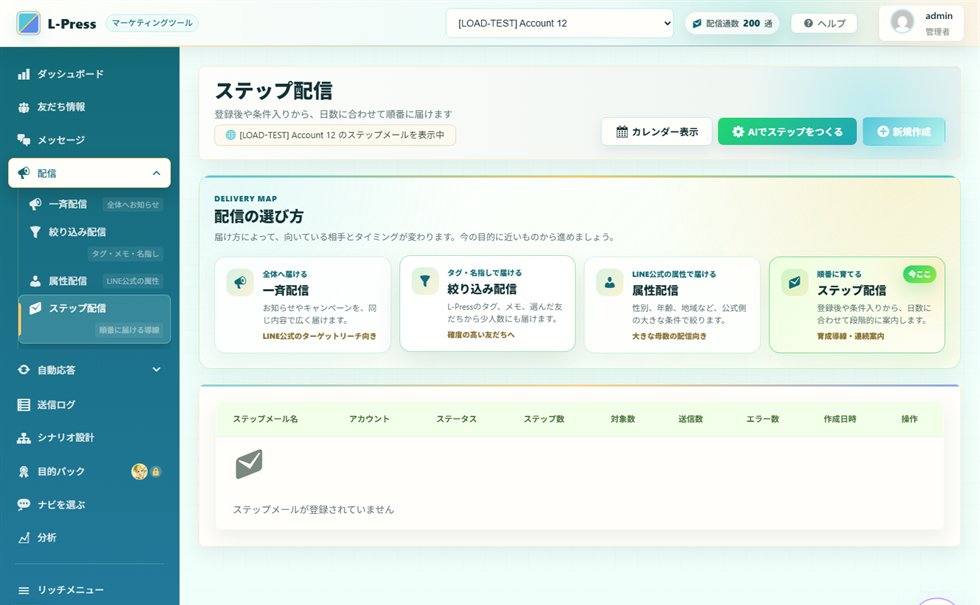Click the L-Press logo icon

[28, 23]
